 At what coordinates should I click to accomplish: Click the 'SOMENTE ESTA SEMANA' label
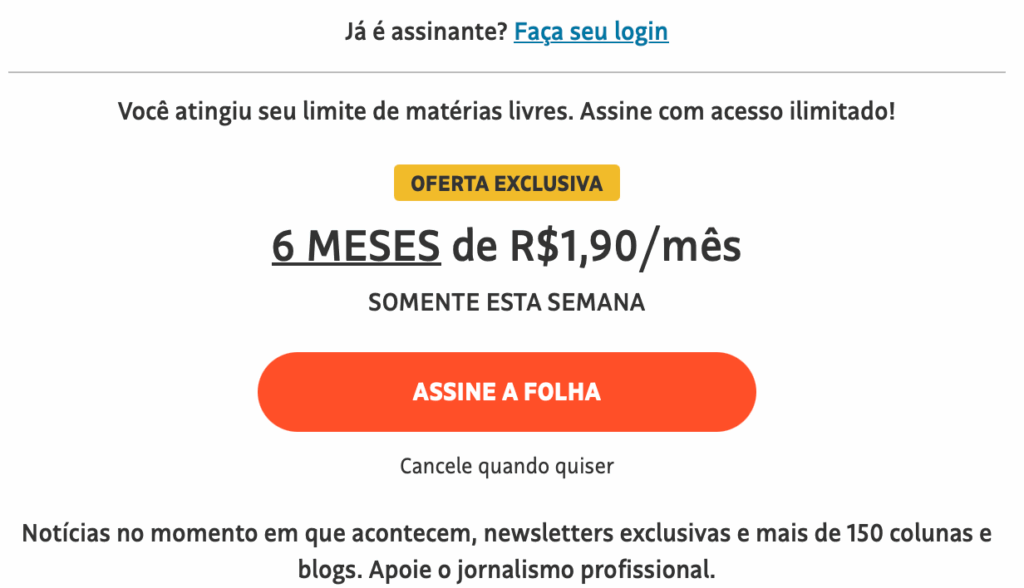(506, 302)
